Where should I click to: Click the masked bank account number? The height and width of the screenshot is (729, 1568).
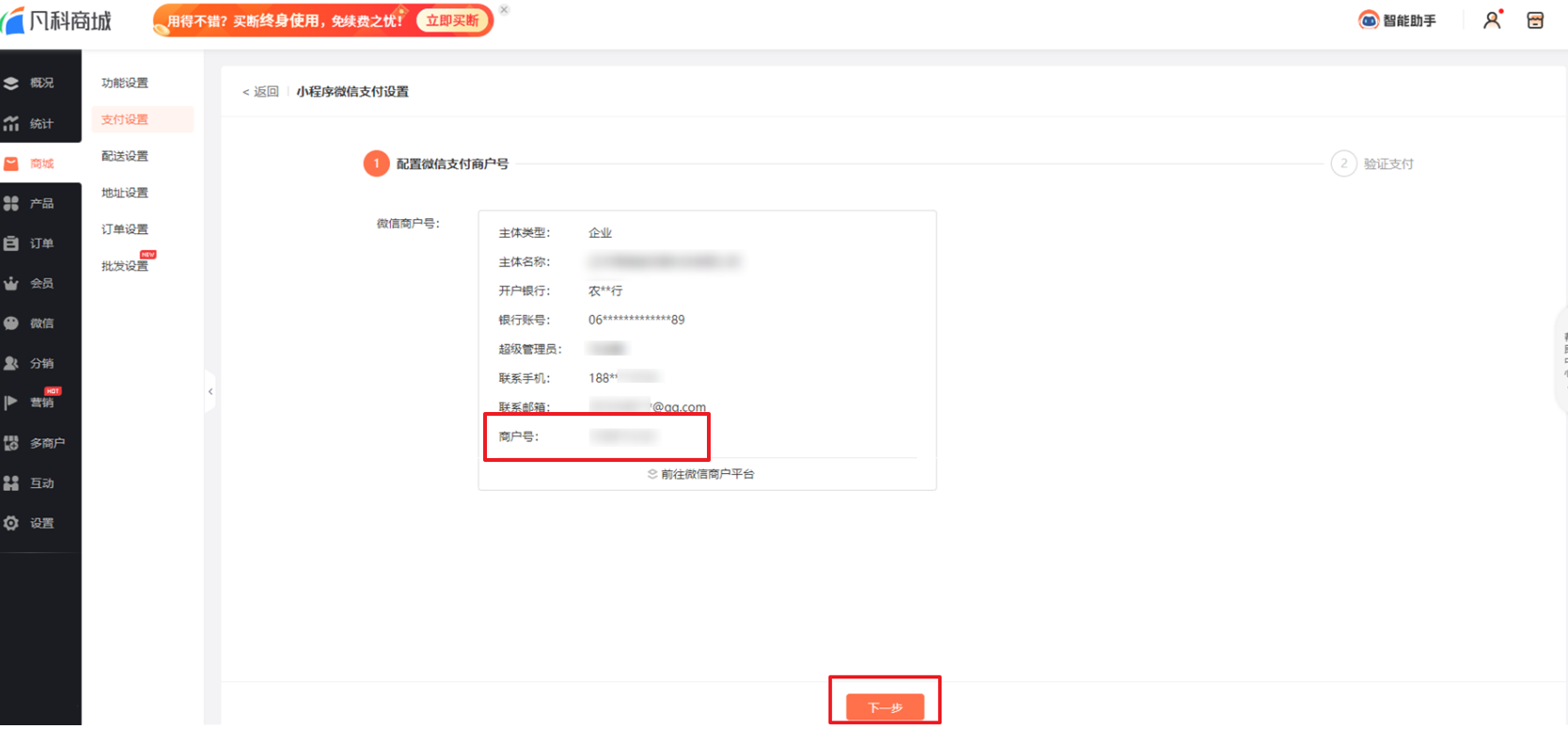(x=636, y=320)
